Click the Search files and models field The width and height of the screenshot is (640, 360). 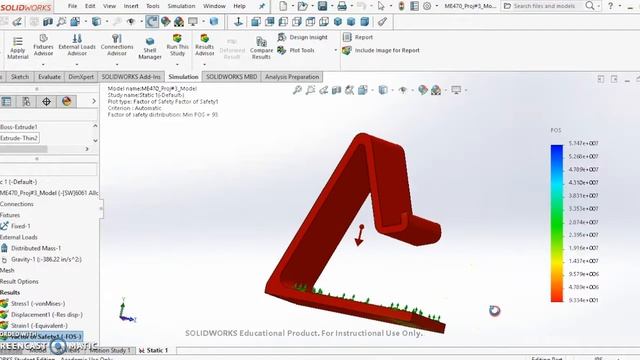pos(544,6)
